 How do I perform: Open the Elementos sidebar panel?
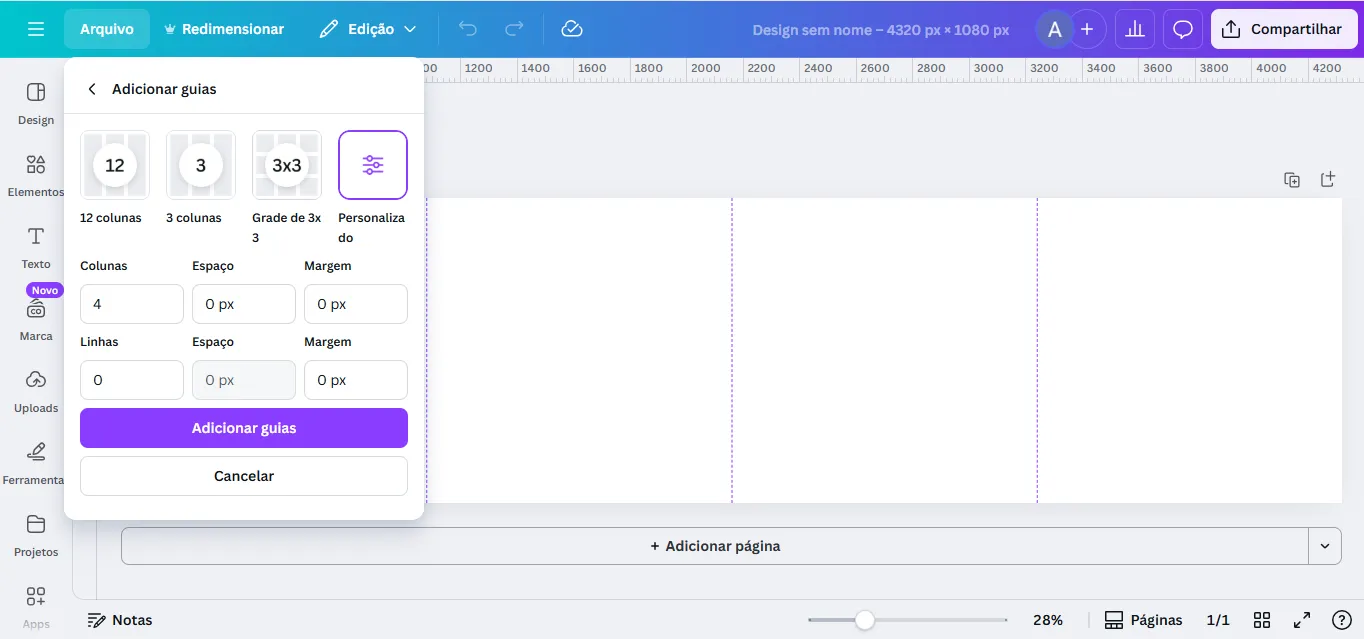[x=36, y=175]
